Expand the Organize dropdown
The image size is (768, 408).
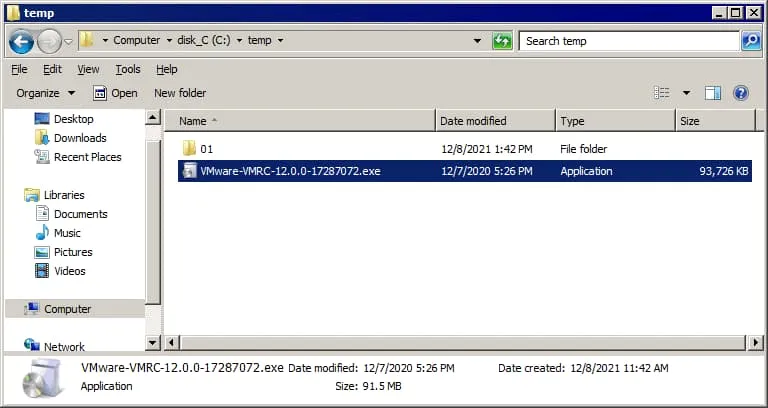[x=45, y=93]
